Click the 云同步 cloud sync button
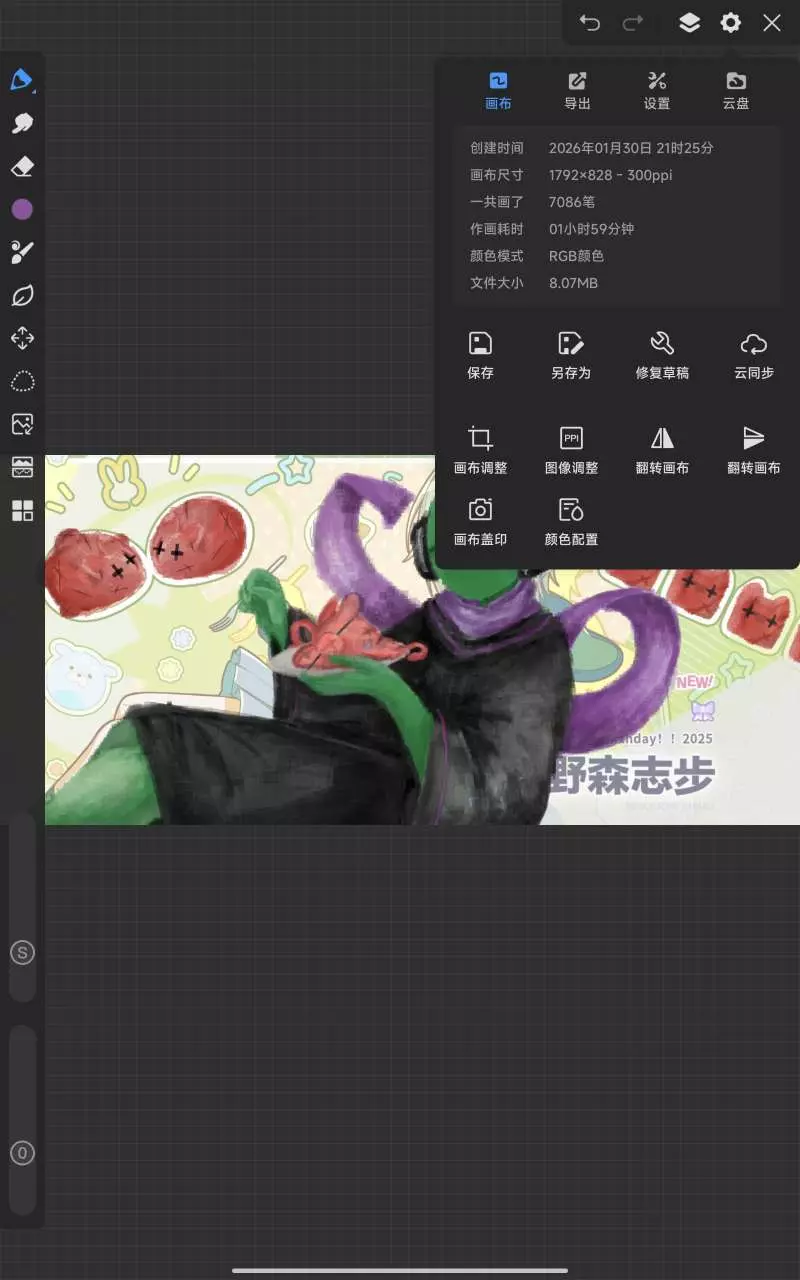800x1280 pixels. [754, 355]
